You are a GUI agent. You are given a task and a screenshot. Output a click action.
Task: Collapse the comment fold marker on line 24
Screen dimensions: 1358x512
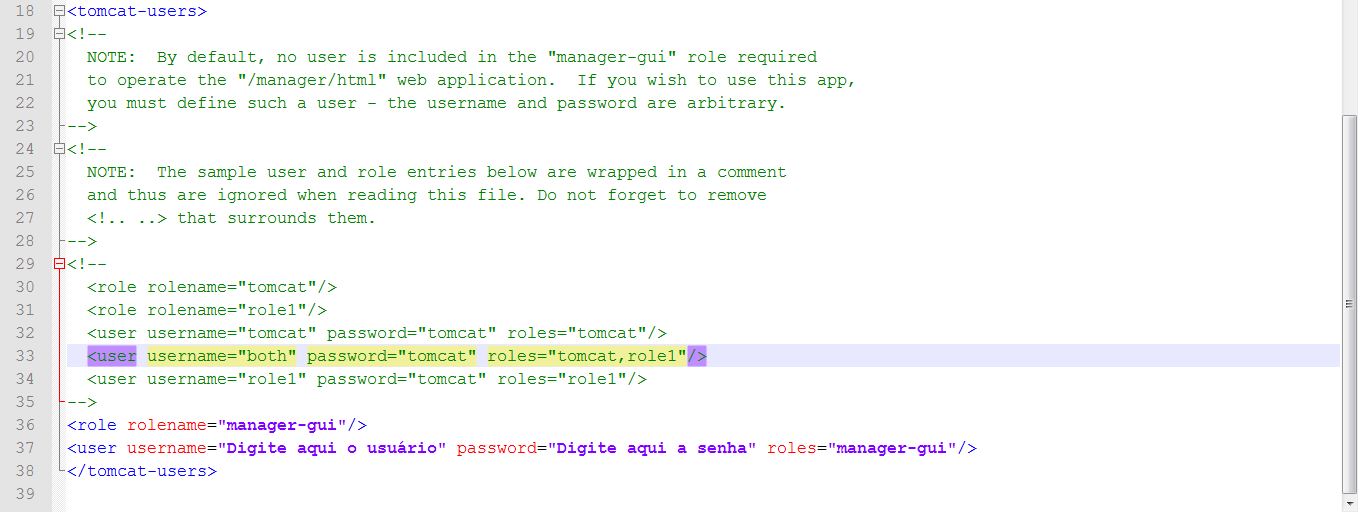(60, 149)
